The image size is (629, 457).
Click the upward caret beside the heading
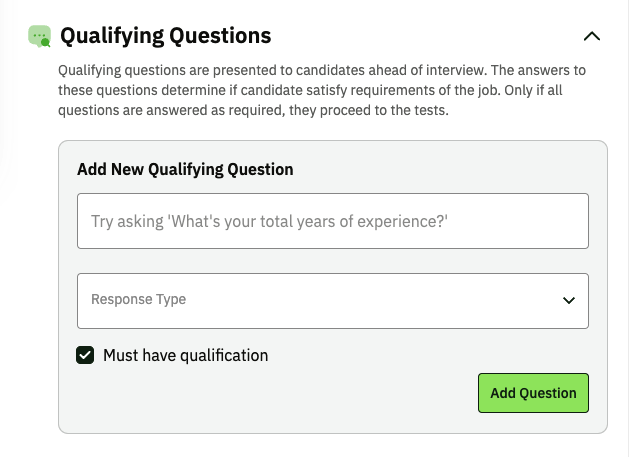pyautogui.click(x=591, y=36)
